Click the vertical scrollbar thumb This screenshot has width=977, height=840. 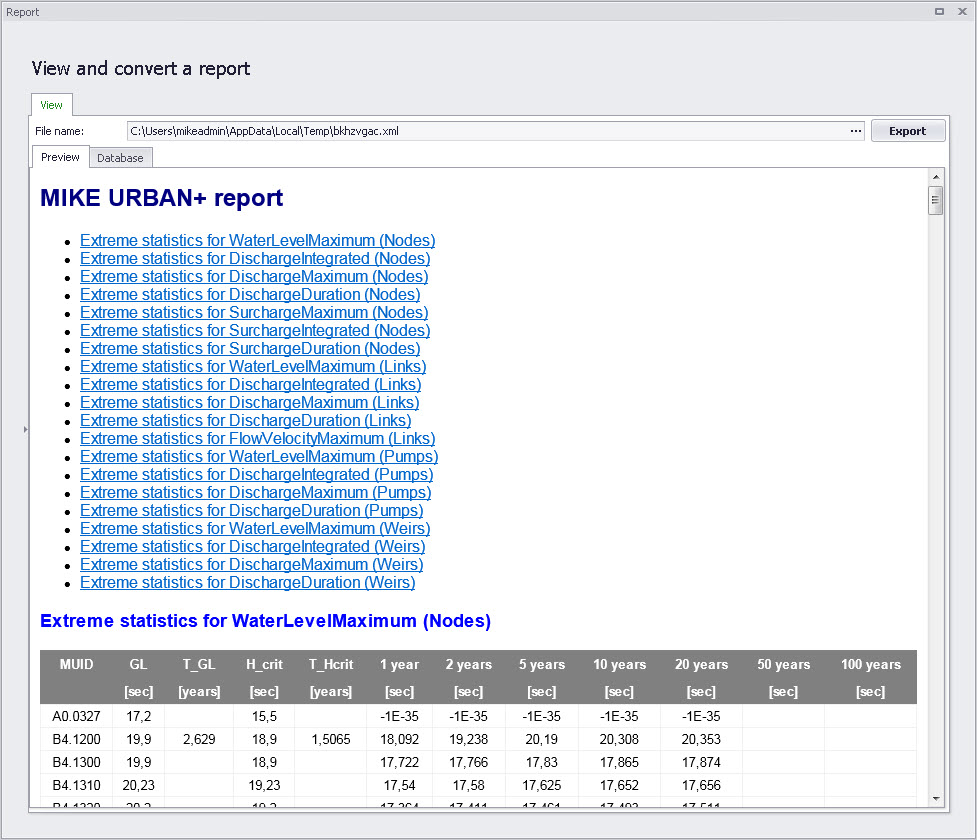tap(935, 200)
